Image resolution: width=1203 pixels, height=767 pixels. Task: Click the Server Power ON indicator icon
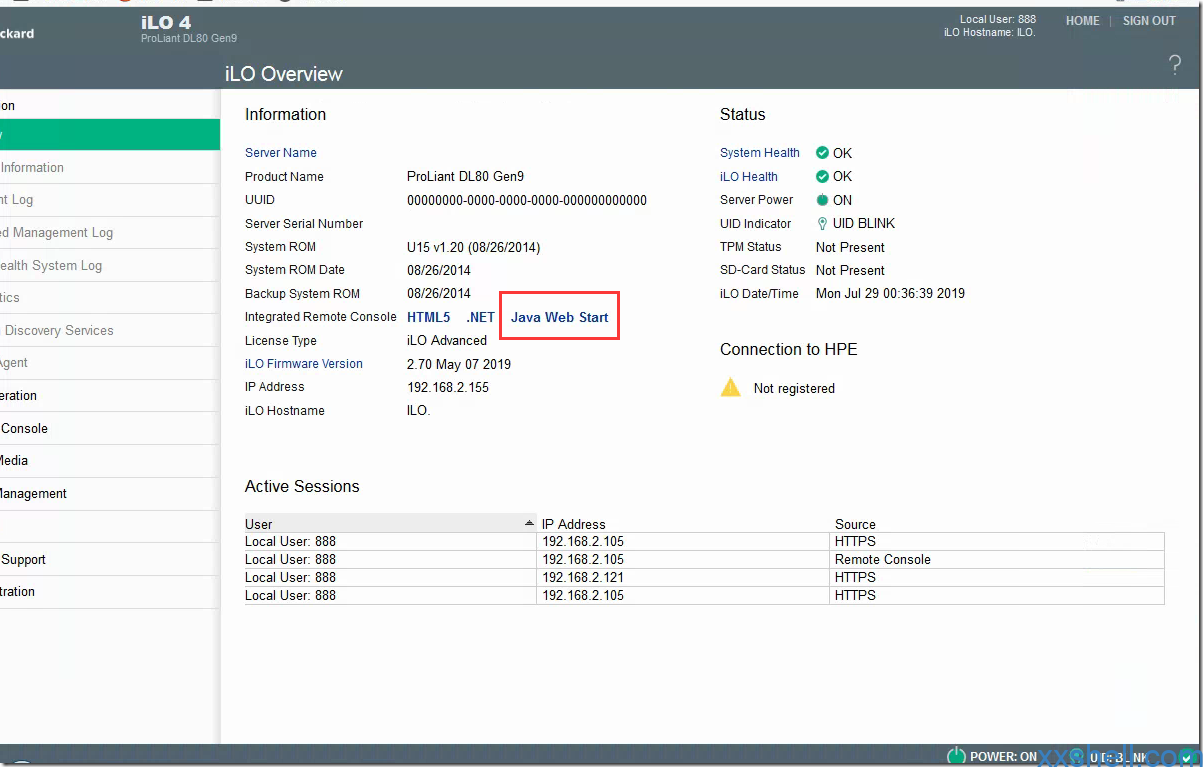pyautogui.click(x=822, y=200)
